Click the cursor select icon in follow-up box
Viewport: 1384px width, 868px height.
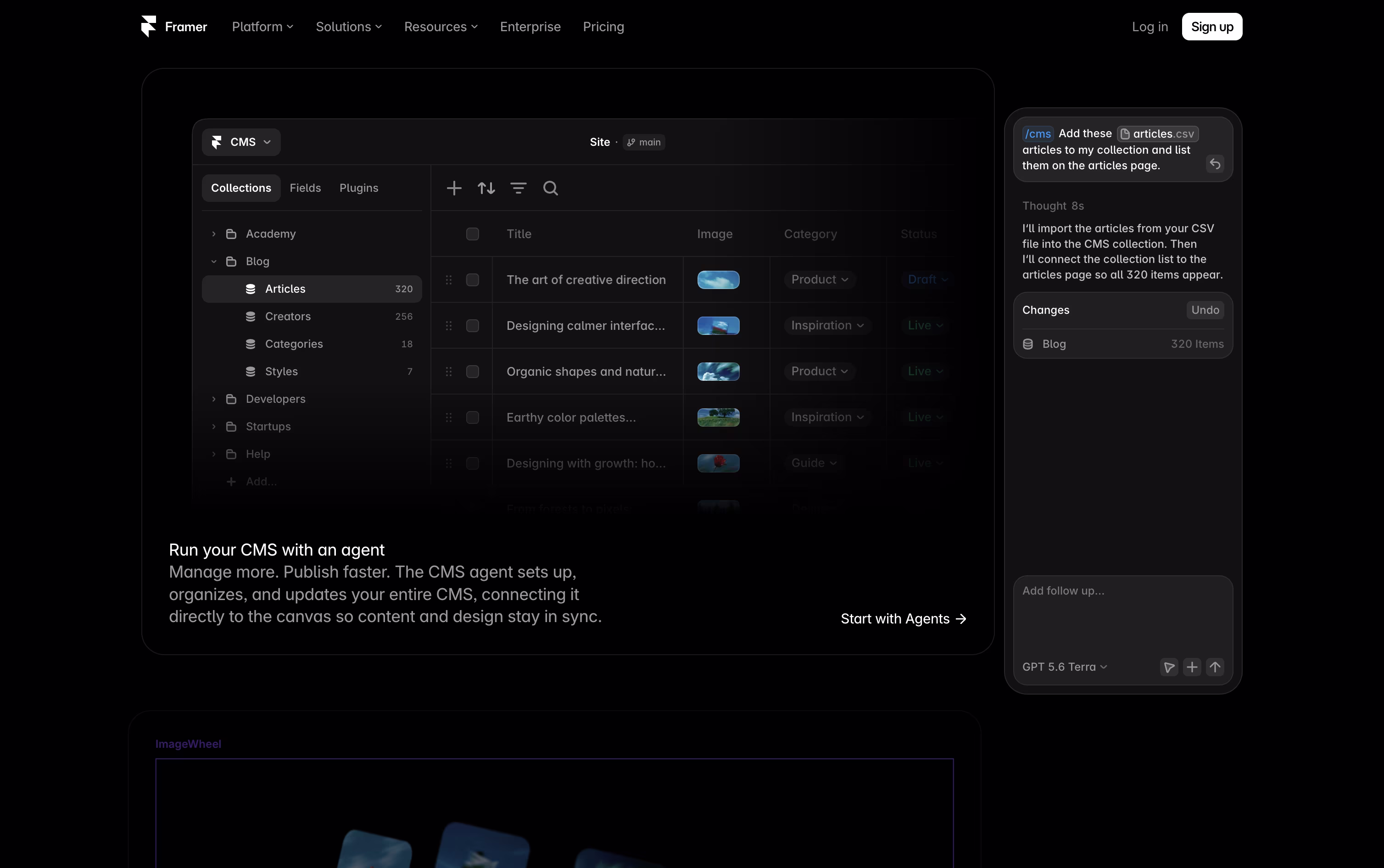tap(1169, 667)
